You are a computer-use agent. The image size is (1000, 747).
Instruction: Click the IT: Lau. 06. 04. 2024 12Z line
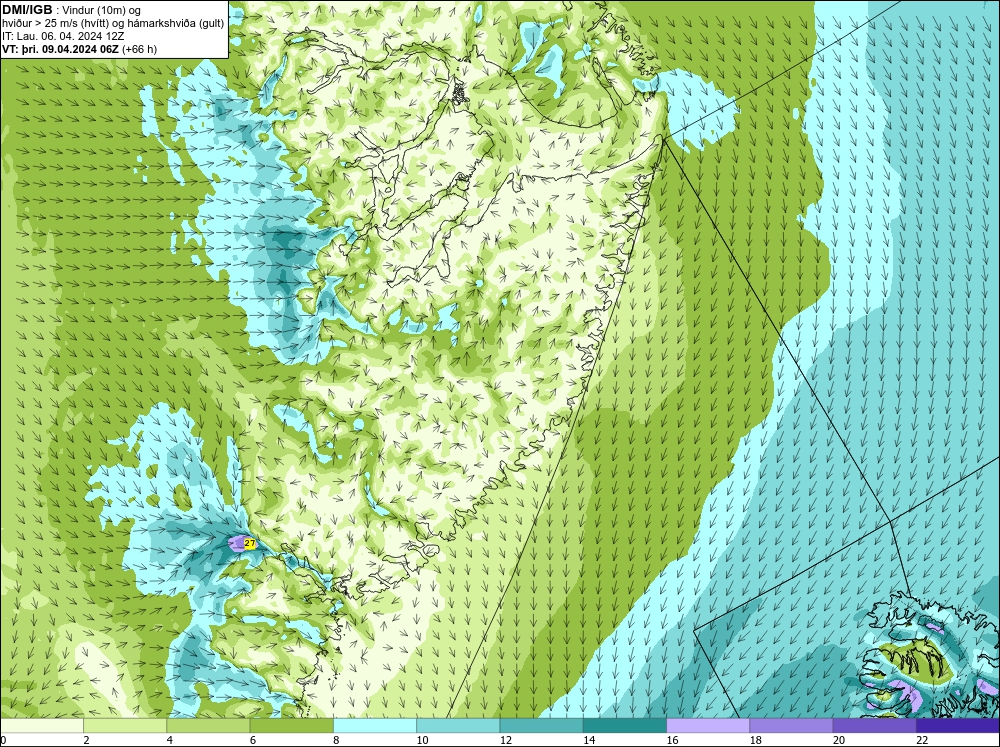63,36
